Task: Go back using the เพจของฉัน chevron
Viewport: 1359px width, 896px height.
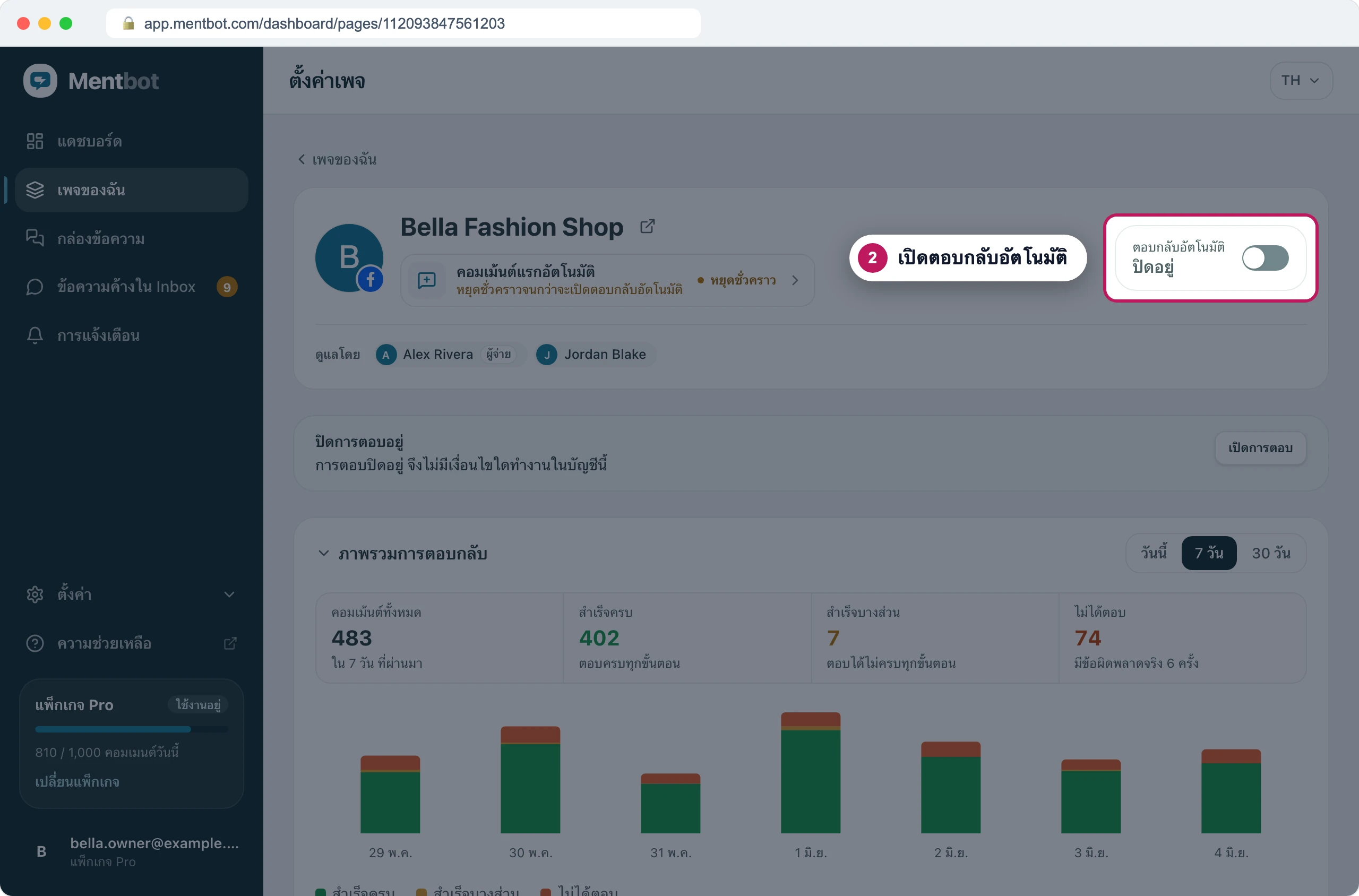Action: click(x=301, y=159)
